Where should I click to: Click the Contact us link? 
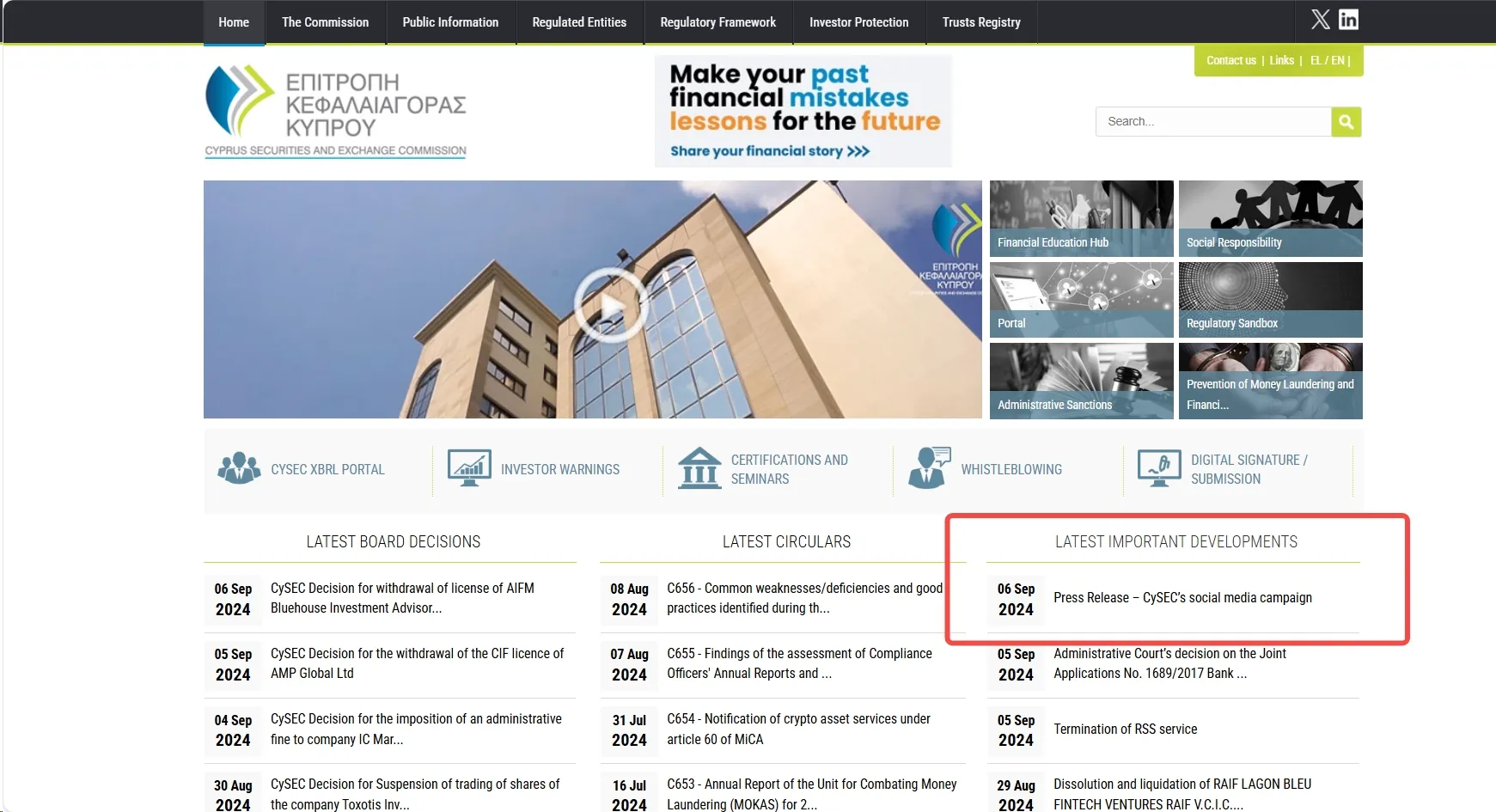pos(1231,60)
